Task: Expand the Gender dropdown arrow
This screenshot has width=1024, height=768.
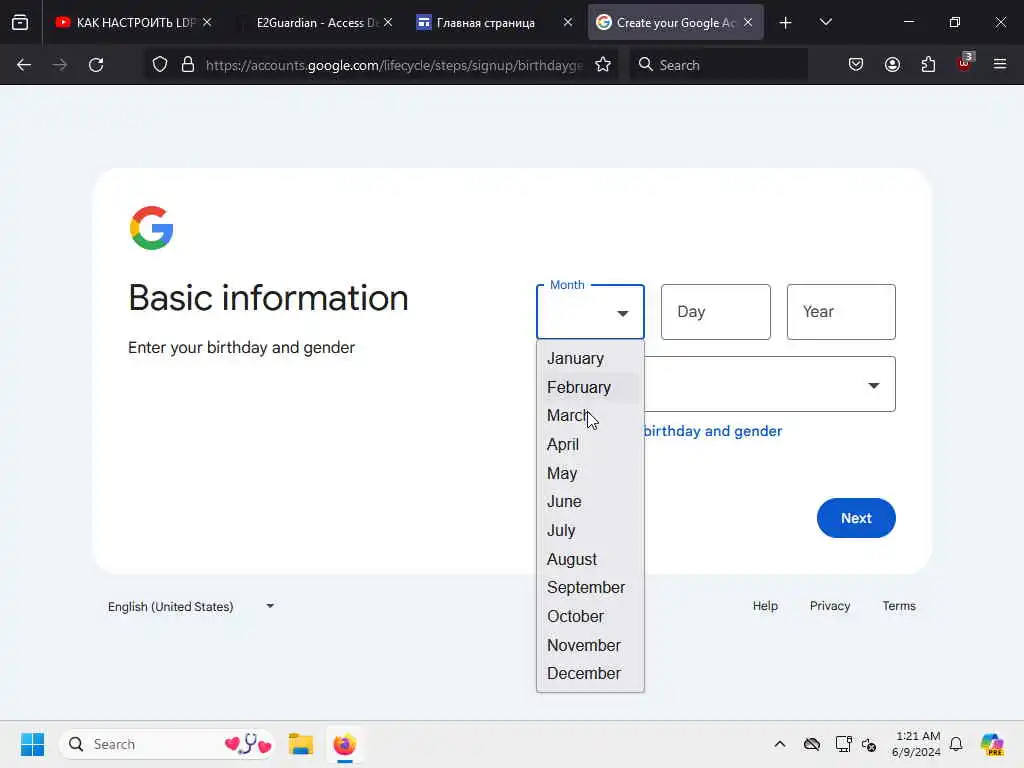Action: 873,385
